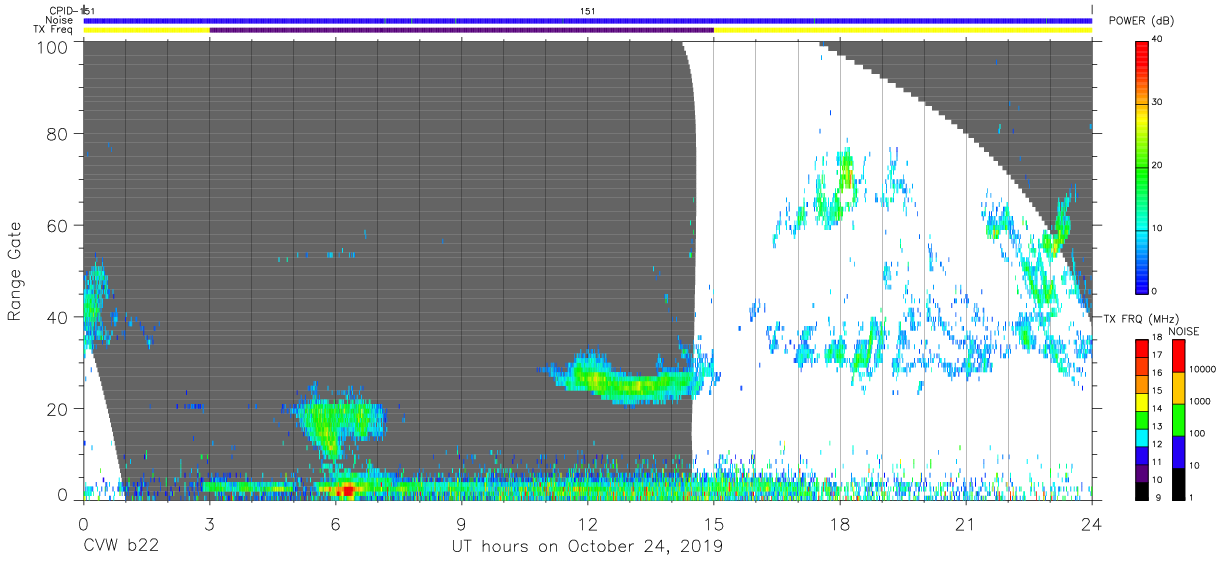This screenshot has width=1228, height=567.
Task: Click the purple segment of the TX Freq bar
Action: pyautogui.click(x=461, y=30)
